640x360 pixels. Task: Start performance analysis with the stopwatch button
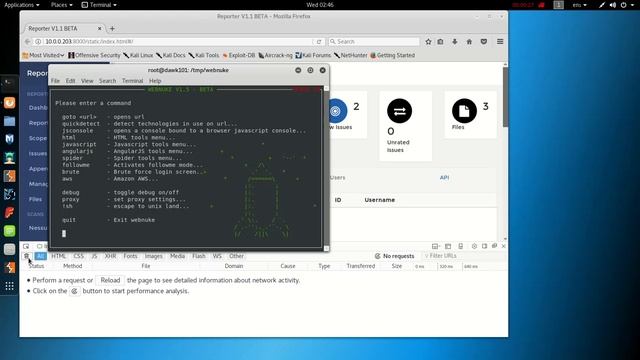(x=74, y=291)
